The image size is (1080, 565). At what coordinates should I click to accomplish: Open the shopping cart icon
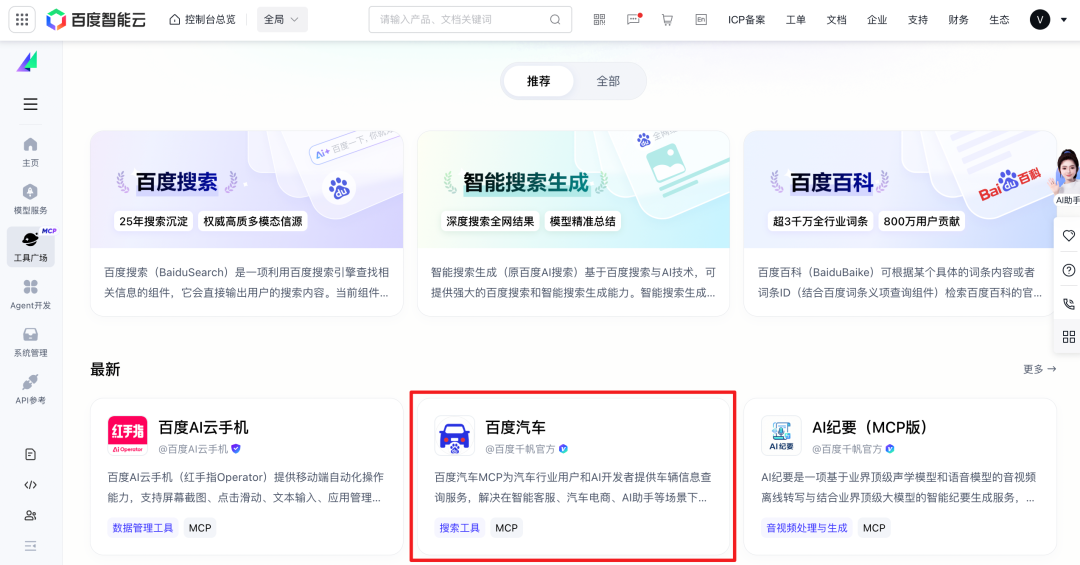pos(667,19)
